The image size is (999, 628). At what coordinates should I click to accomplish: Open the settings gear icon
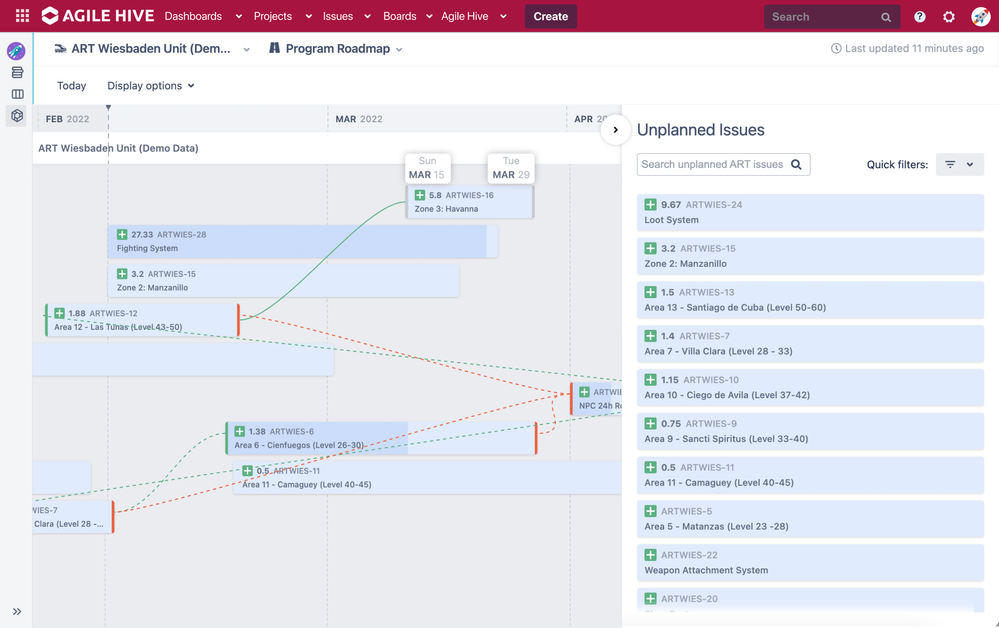pos(949,17)
